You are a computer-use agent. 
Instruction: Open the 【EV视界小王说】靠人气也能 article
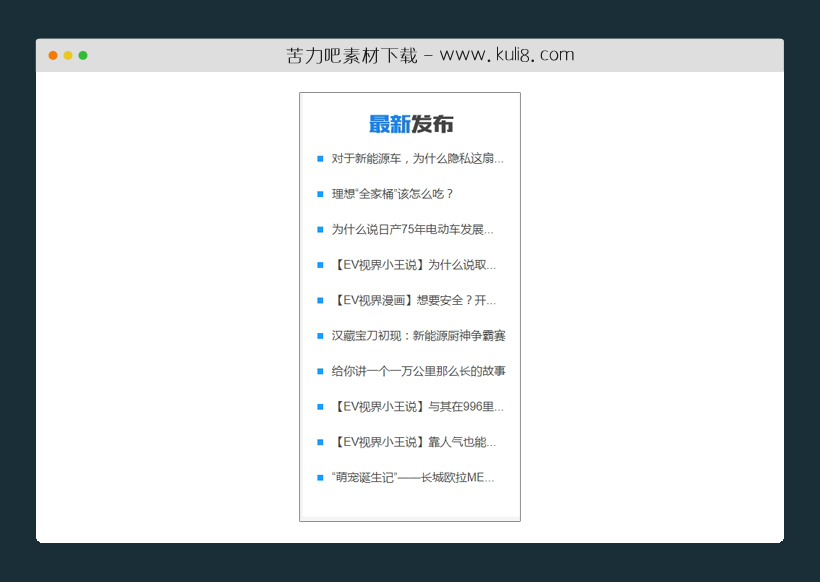(x=415, y=441)
